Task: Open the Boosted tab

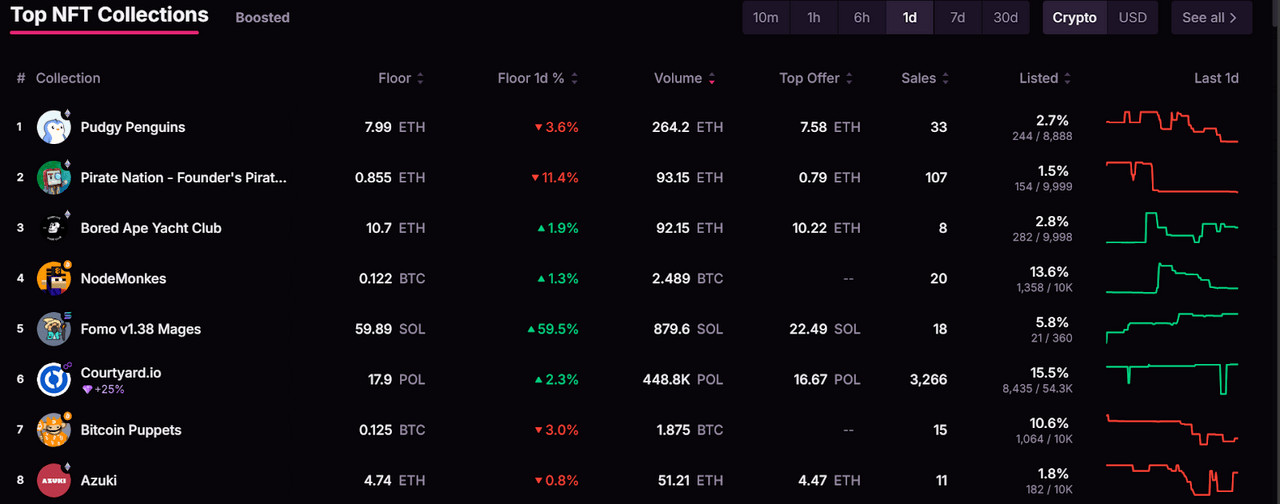Action: pos(262,18)
